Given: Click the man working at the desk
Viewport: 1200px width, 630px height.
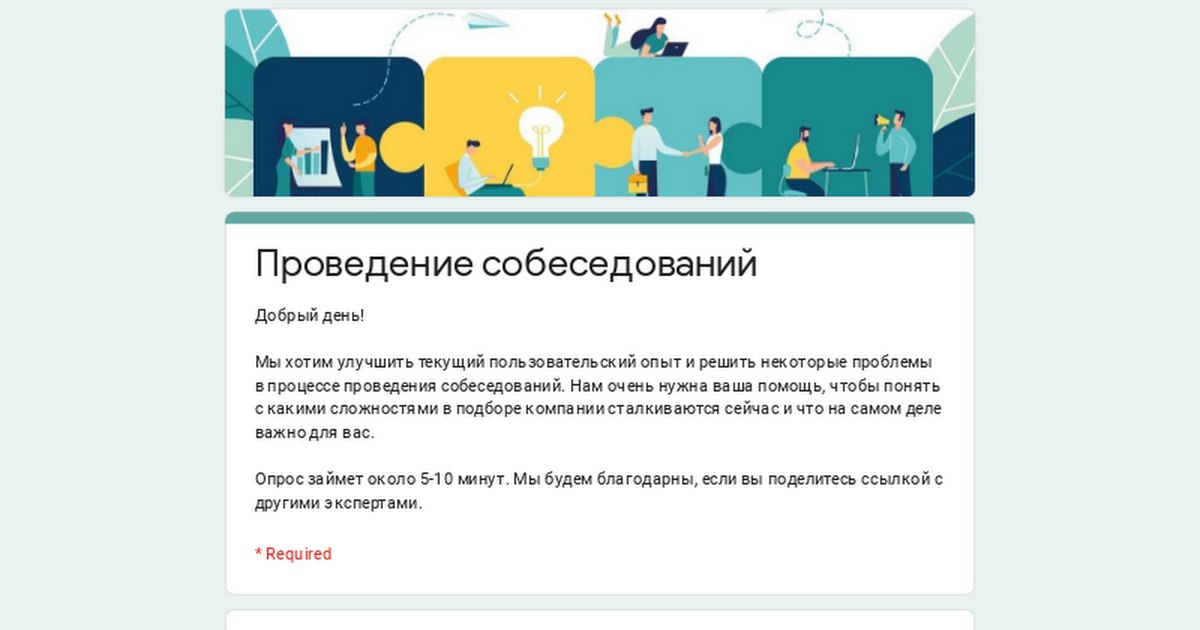Looking at the screenshot, I should (808, 161).
